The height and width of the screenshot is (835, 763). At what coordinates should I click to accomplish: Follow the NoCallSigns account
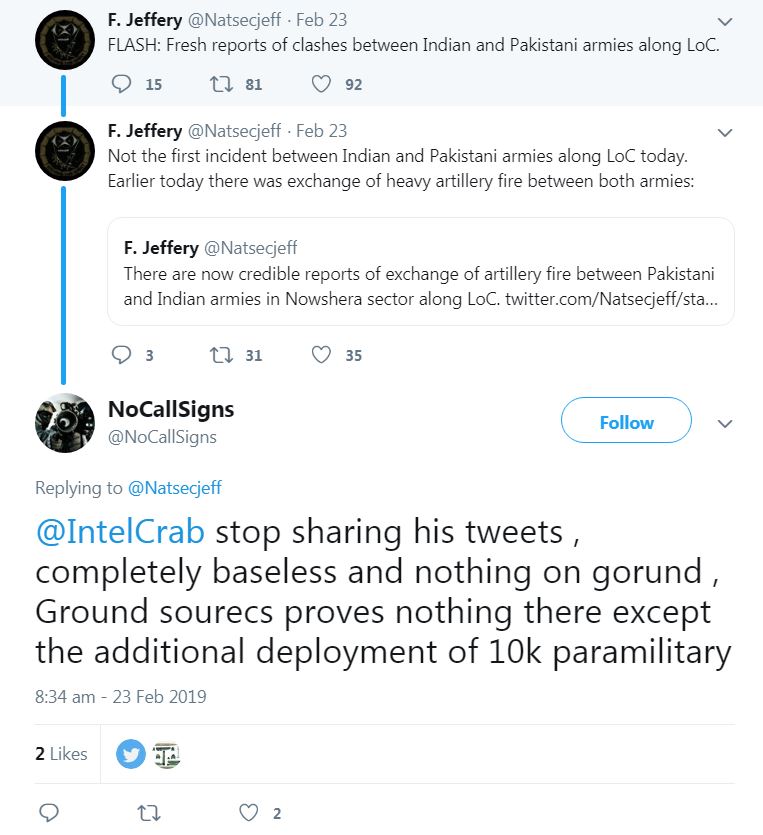coord(626,422)
